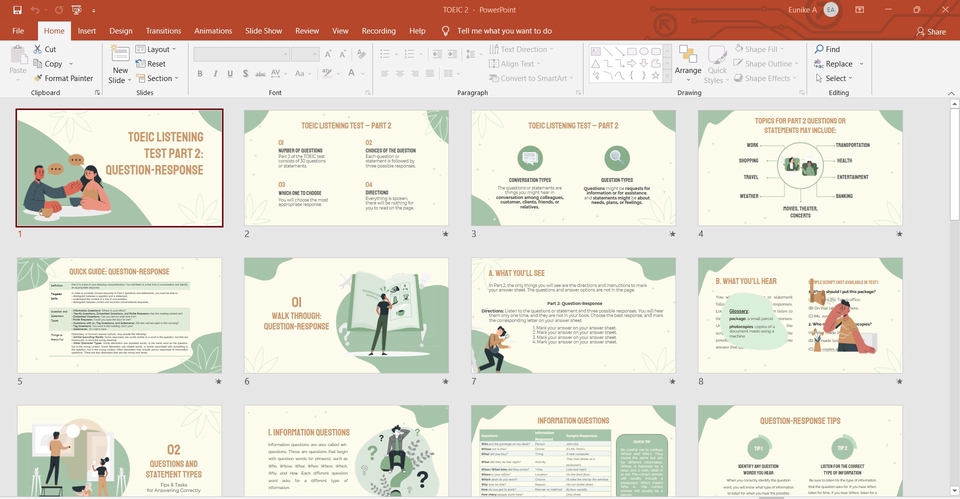Save the presentation with the floppy disk icon
The image size is (960, 499).
17,10
